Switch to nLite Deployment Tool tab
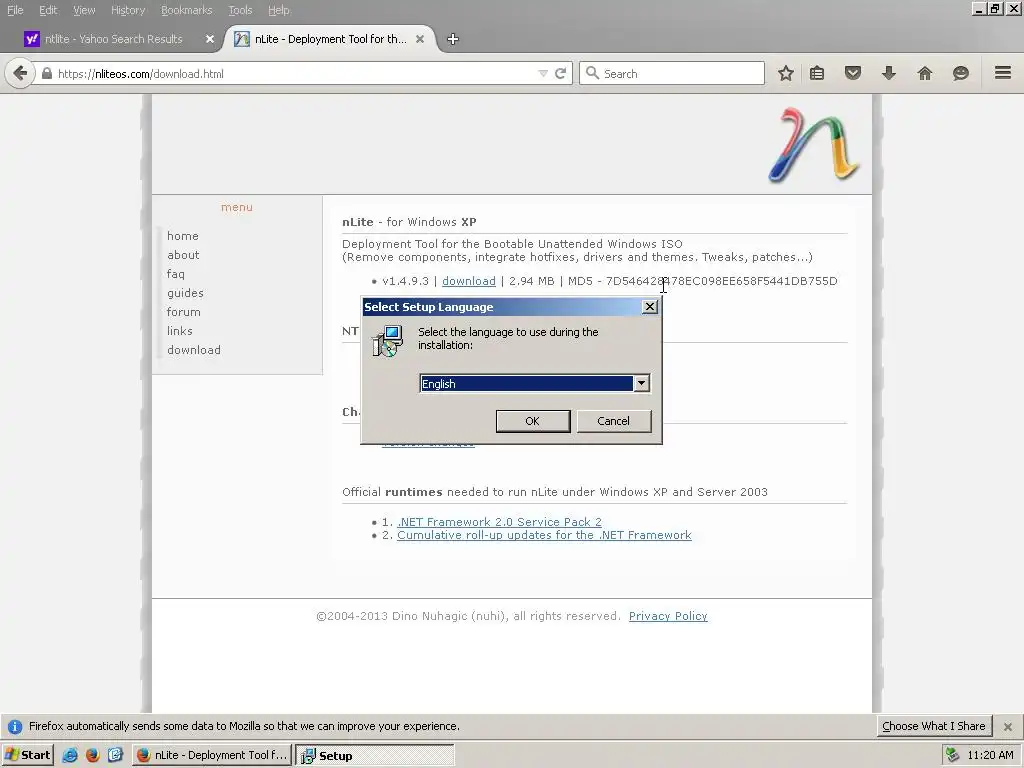Viewport: 1024px width, 768px height. tap(329, 39)
